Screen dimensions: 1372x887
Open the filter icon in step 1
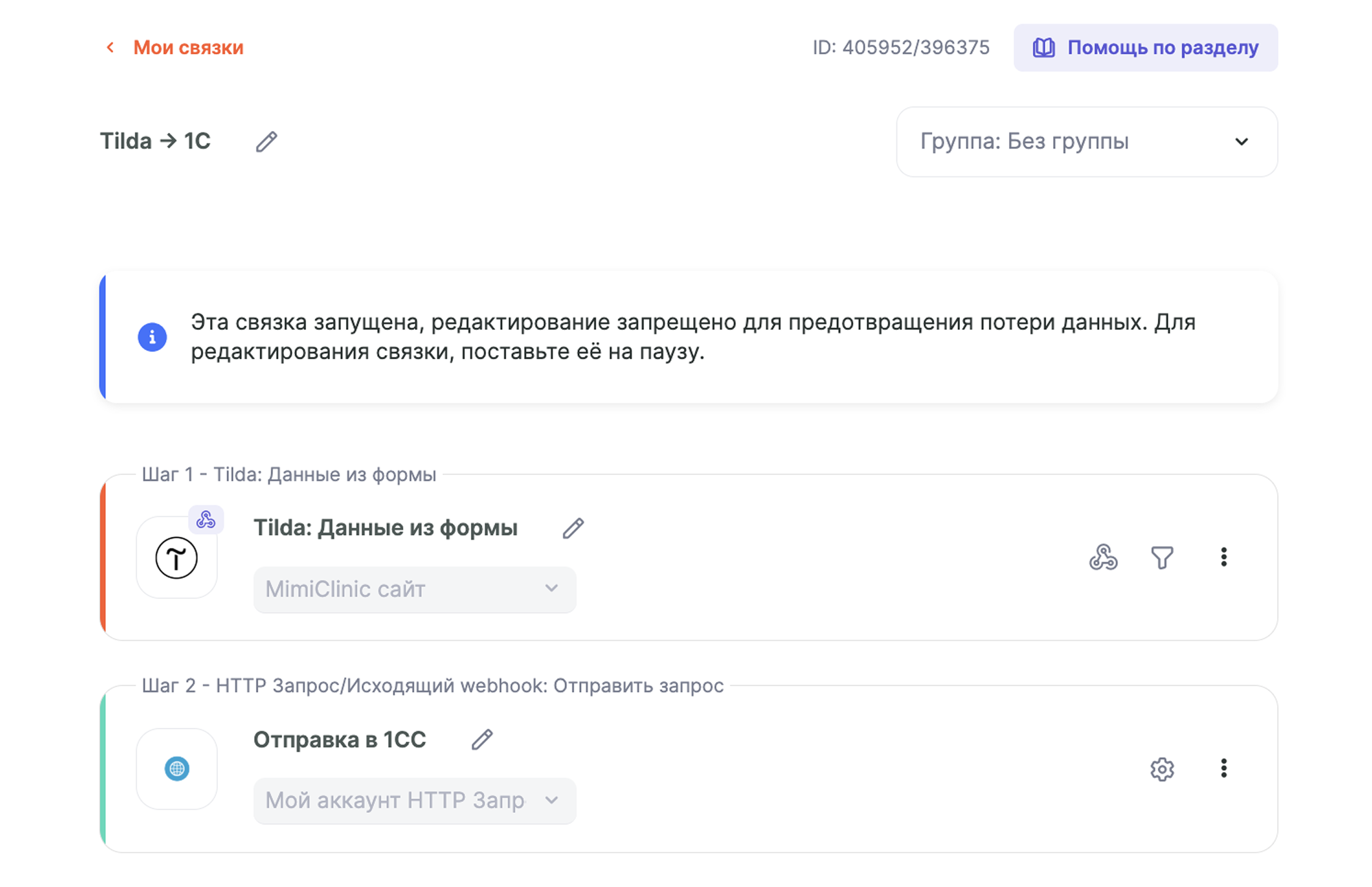(1162, 557)
